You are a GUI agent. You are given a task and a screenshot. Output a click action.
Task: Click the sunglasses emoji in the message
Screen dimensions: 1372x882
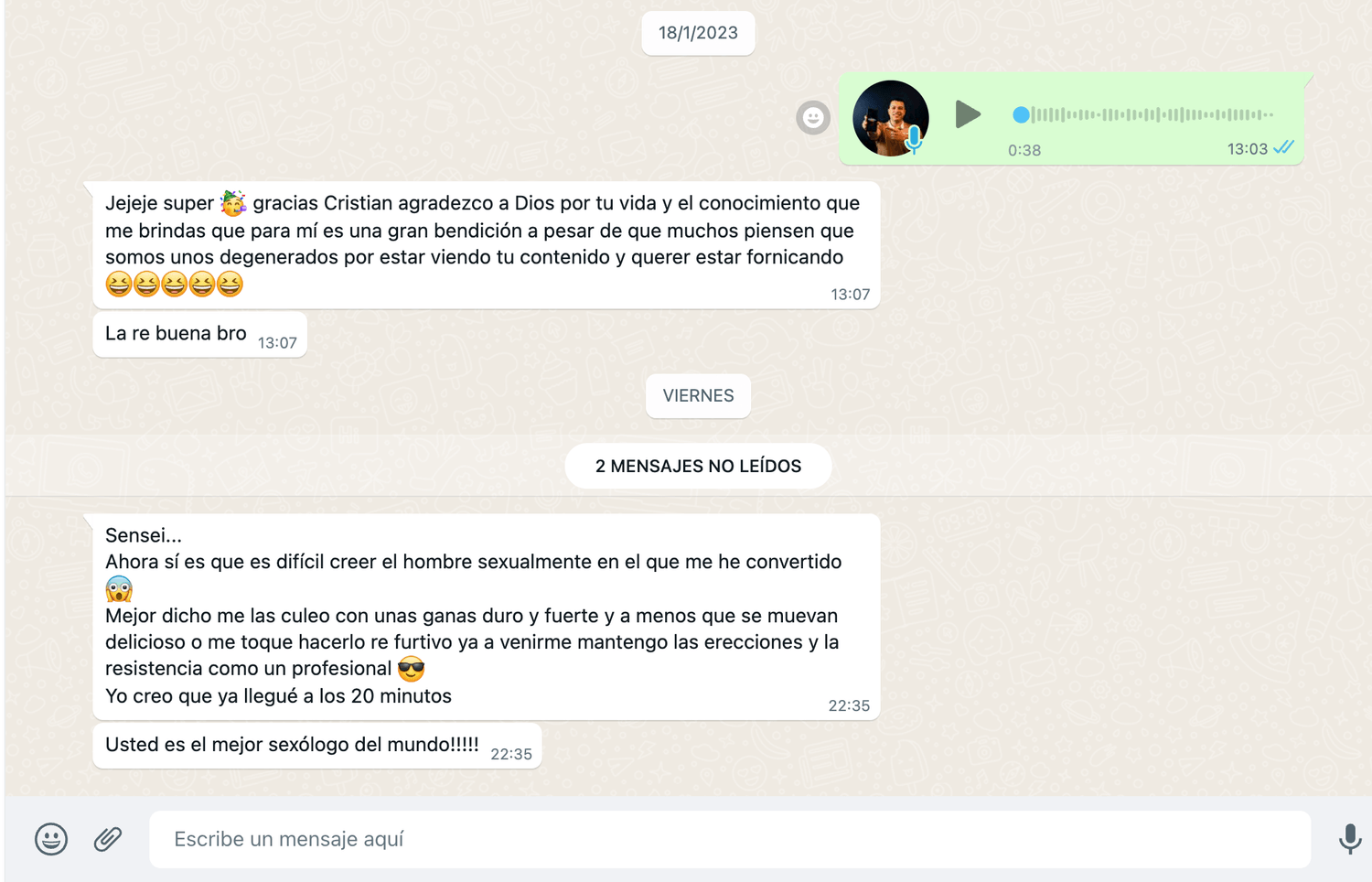click(x=412, y=670)
